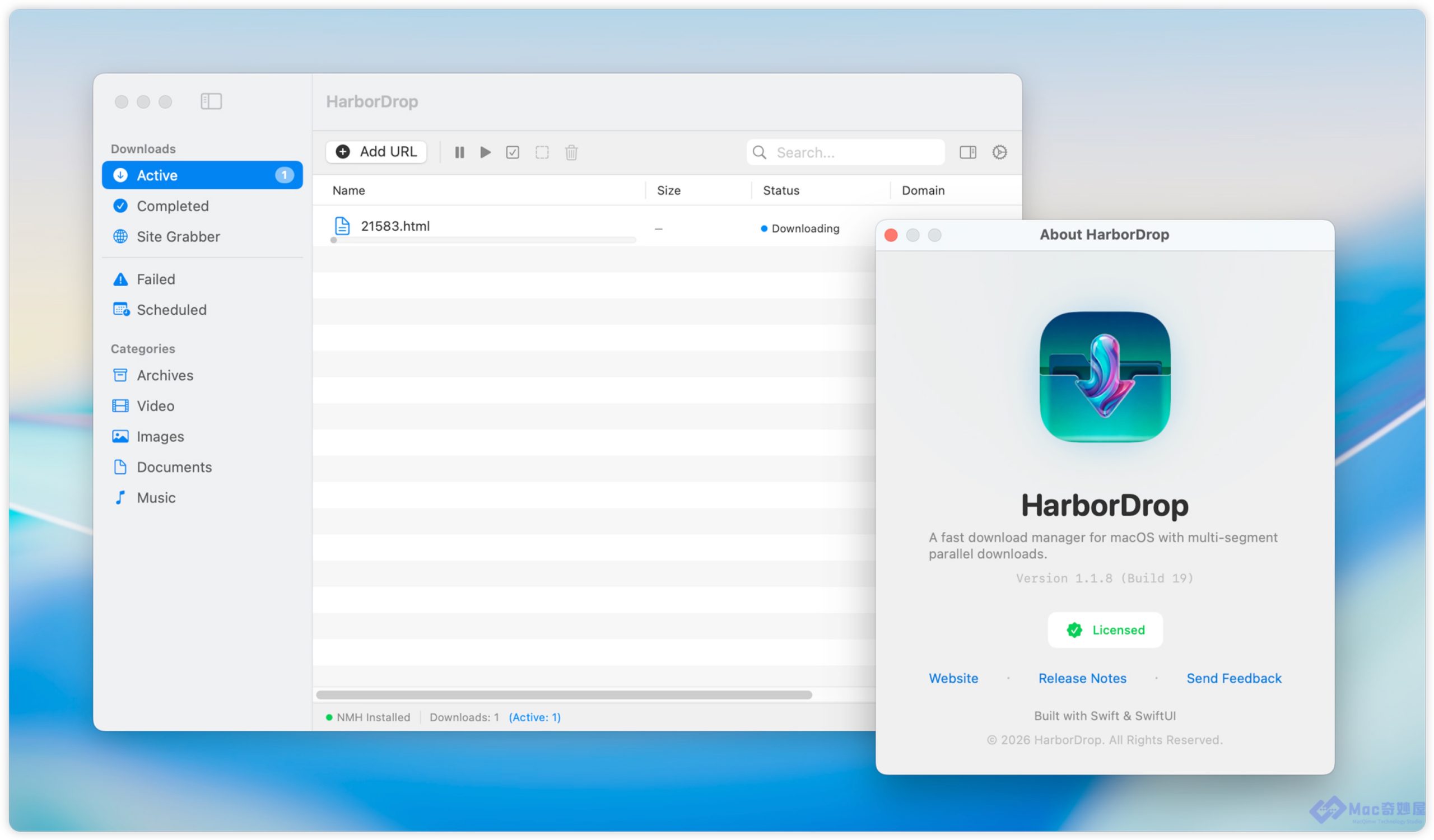Click the Send Feedback link
This screenshot has height=840, width=1434.
(x=1233, y=679)
